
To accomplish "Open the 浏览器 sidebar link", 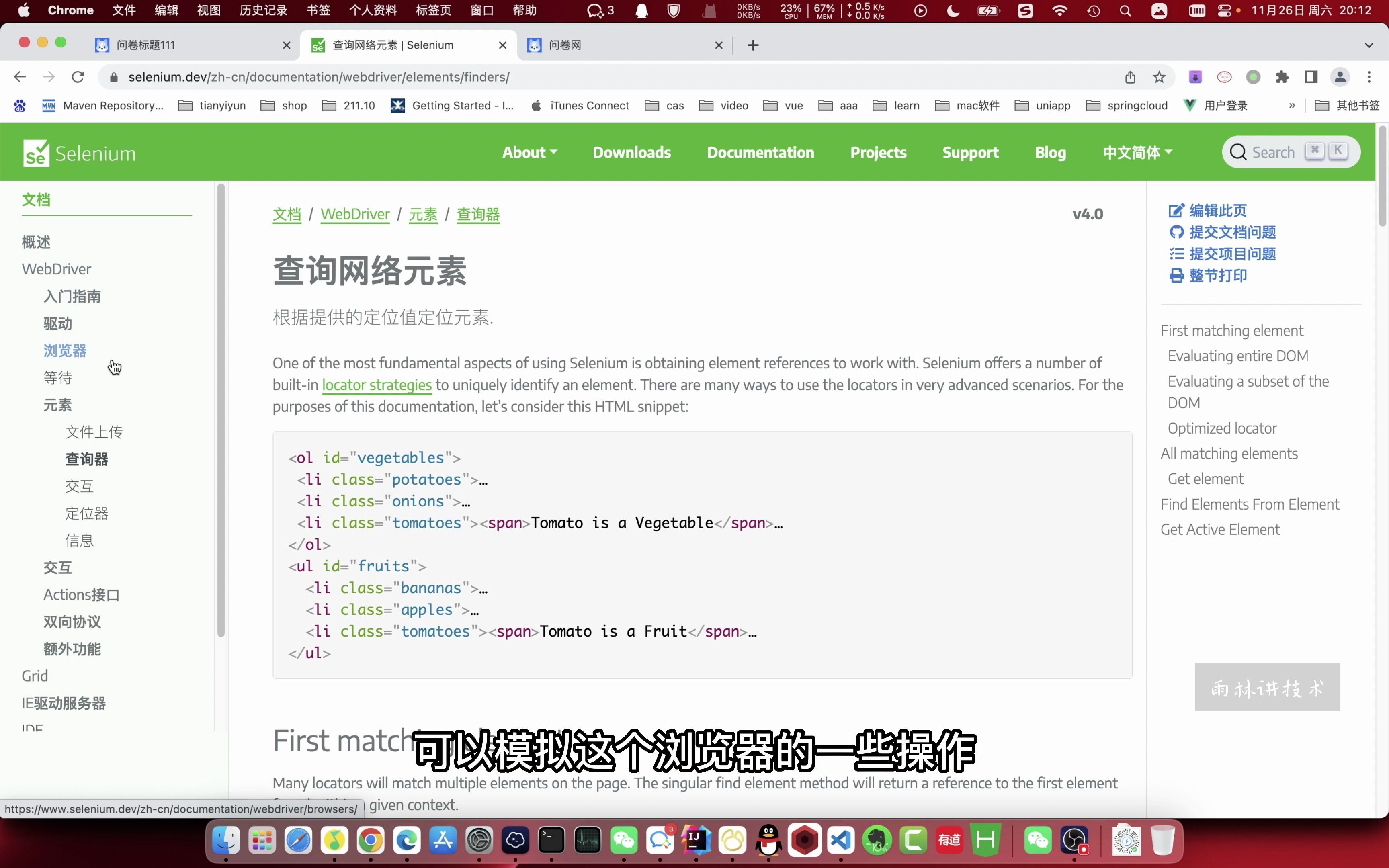I will pos(65,351).
